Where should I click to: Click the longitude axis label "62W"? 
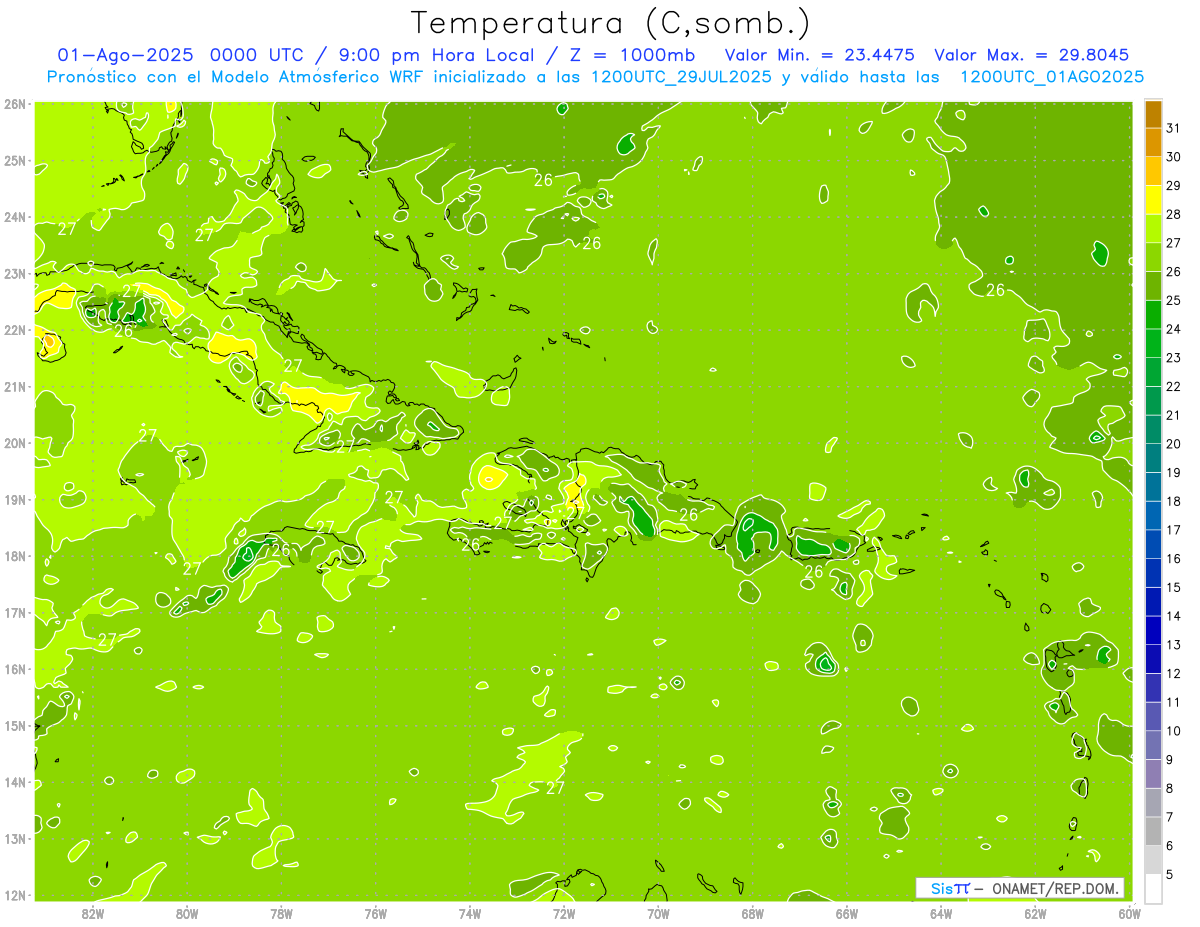[x=1035, y=914]
